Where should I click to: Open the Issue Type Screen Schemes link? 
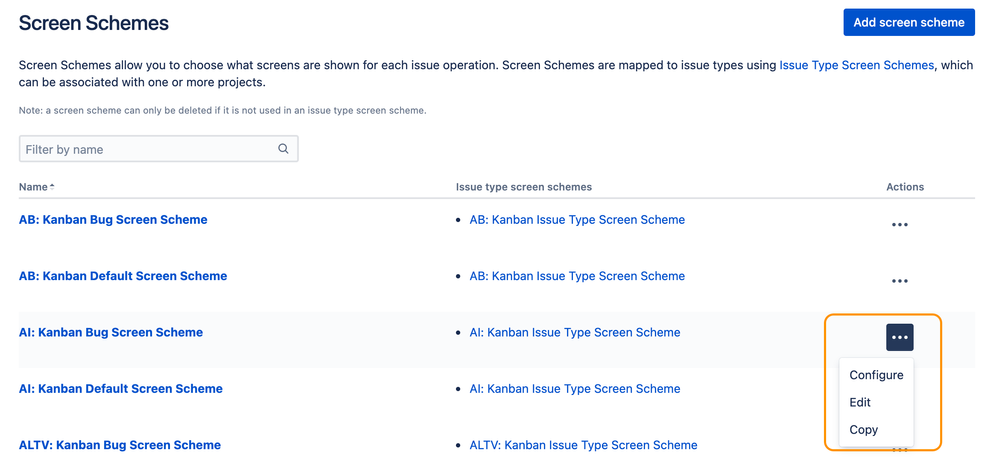click(x=856, y=65)
